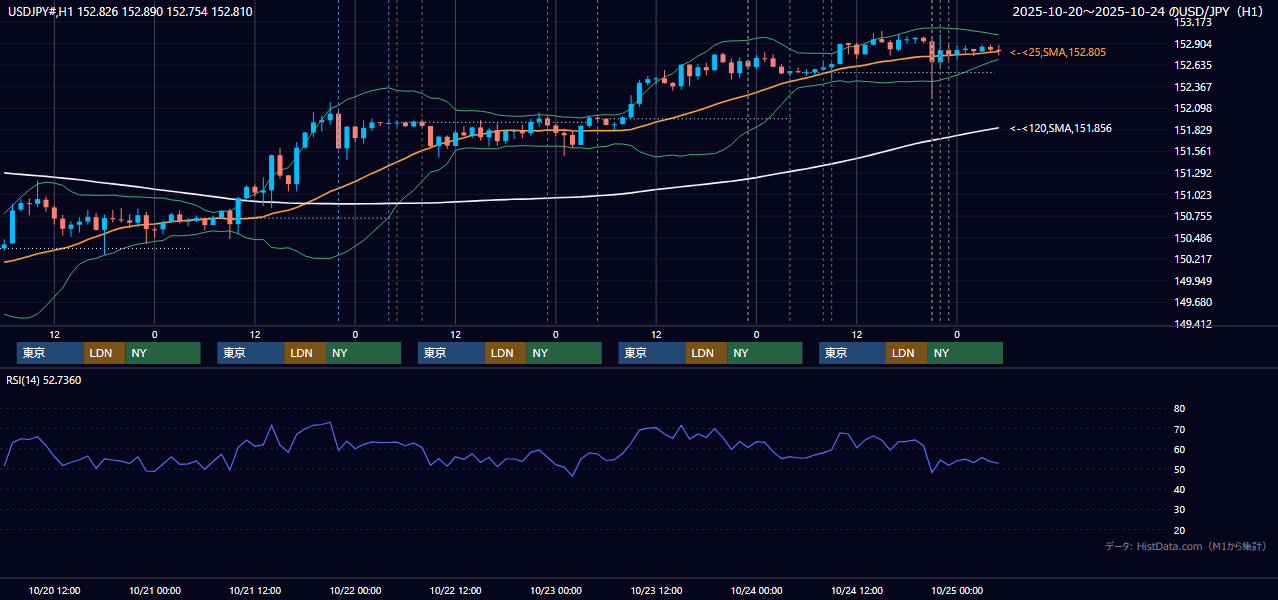
Task: Click price axis label 151.292
Action: 1193,173
